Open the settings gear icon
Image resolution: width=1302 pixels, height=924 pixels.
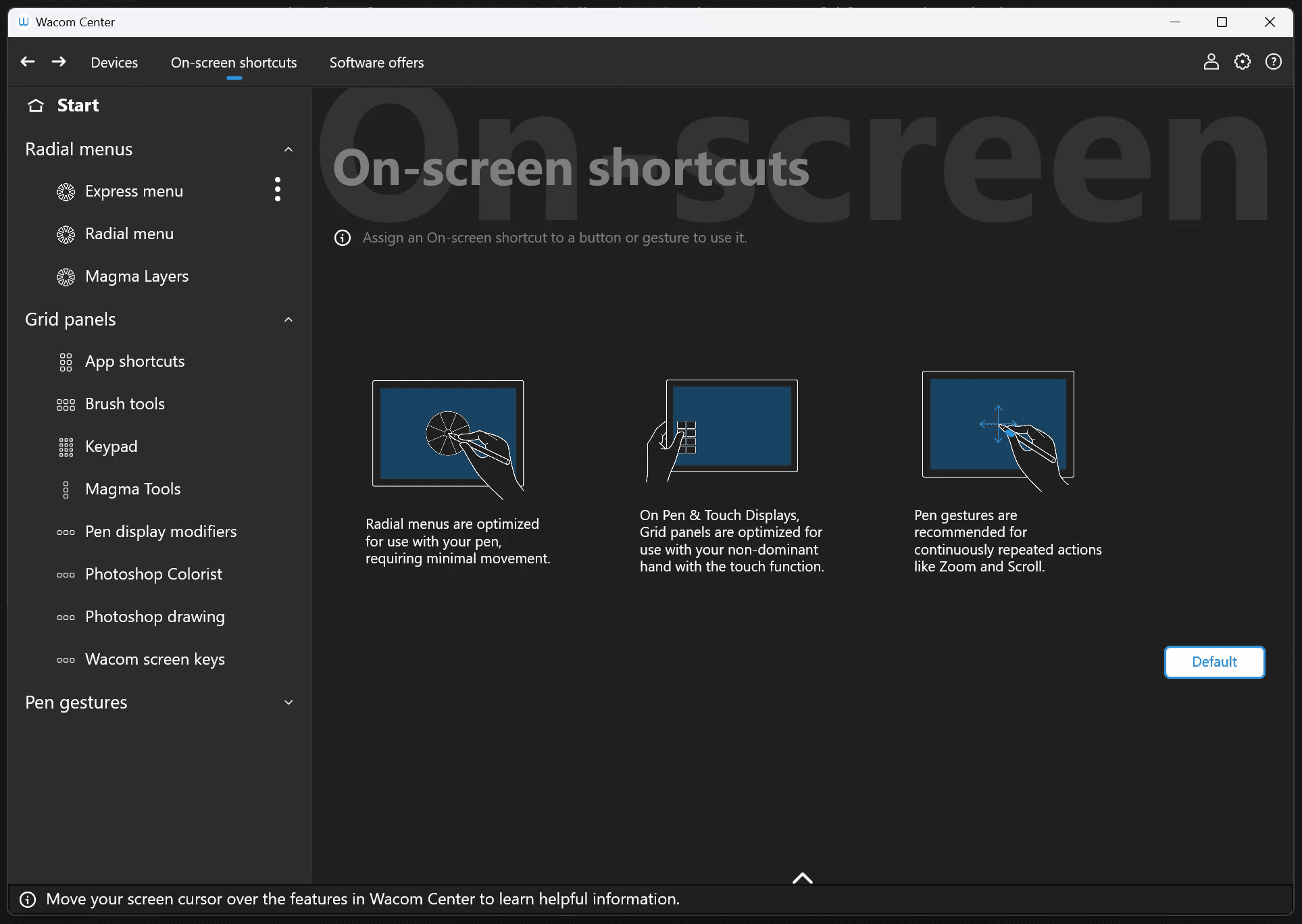pos(1242,62)
